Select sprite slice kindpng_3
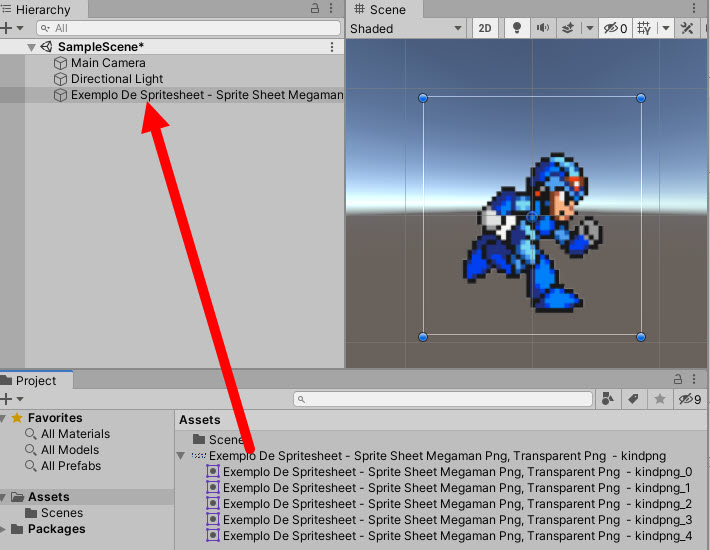The image size is (710, 550). point(457,520)
